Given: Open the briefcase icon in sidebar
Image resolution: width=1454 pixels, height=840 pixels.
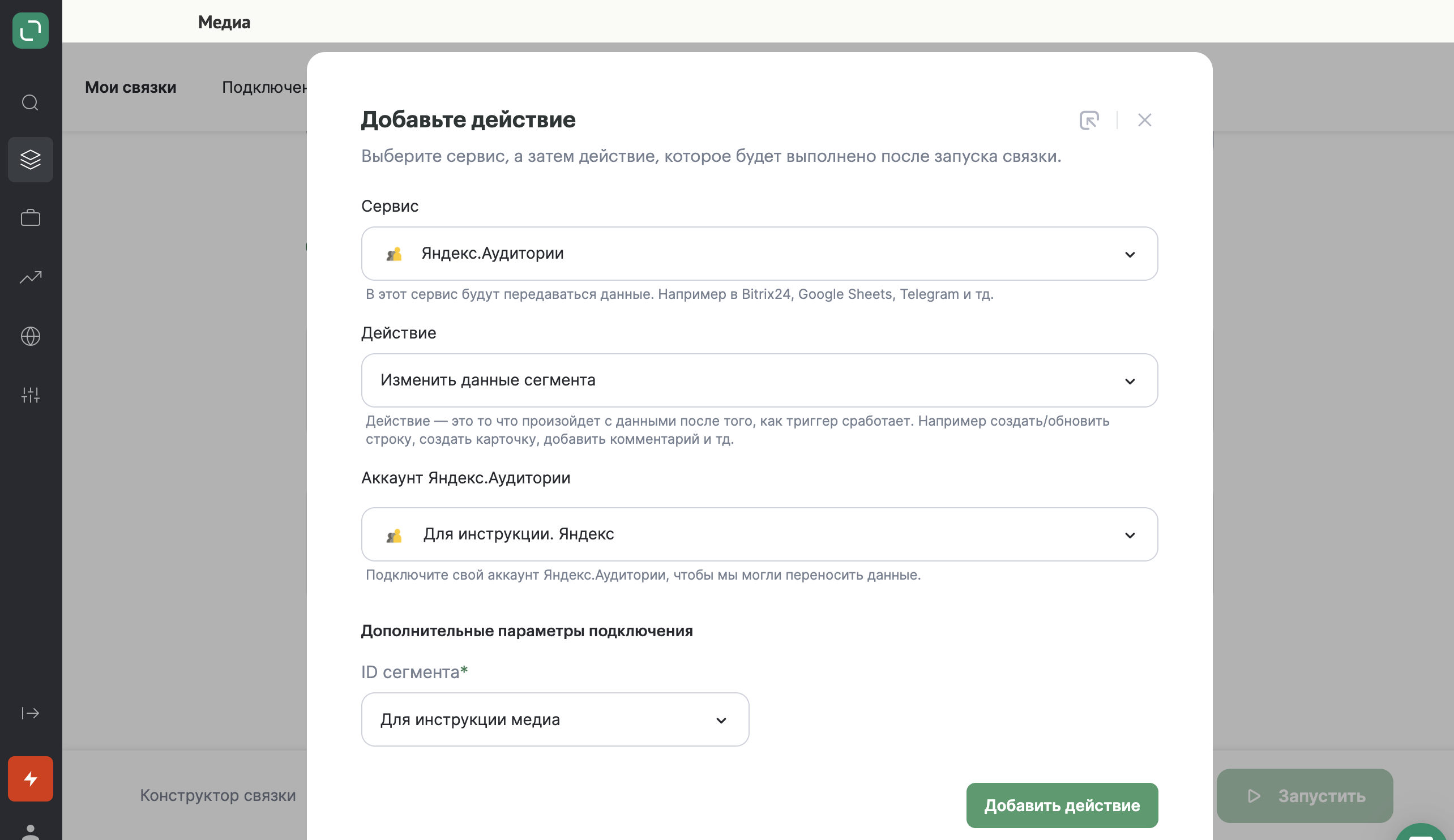Looking at the screenshot, I should [31, 218].
